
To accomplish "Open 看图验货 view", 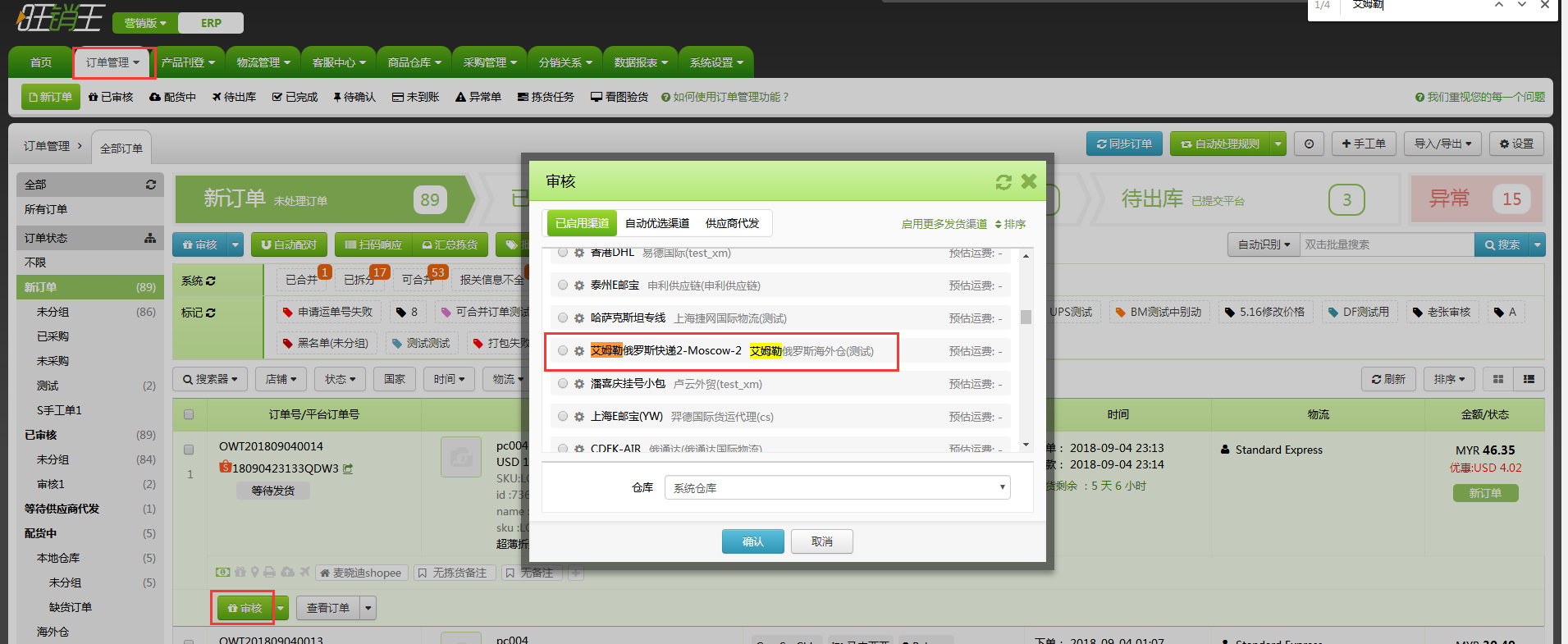I will point(619,97).
